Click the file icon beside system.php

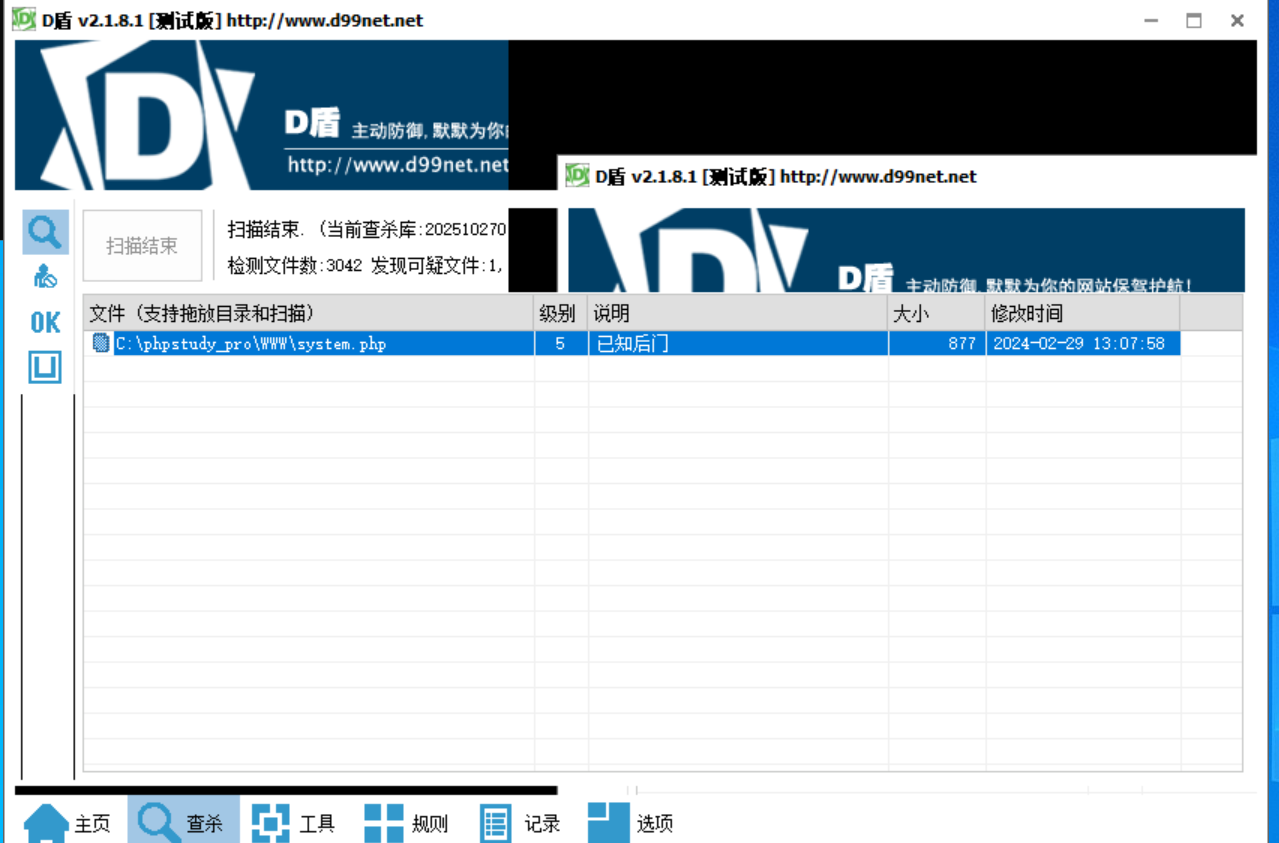click(101, 343)
